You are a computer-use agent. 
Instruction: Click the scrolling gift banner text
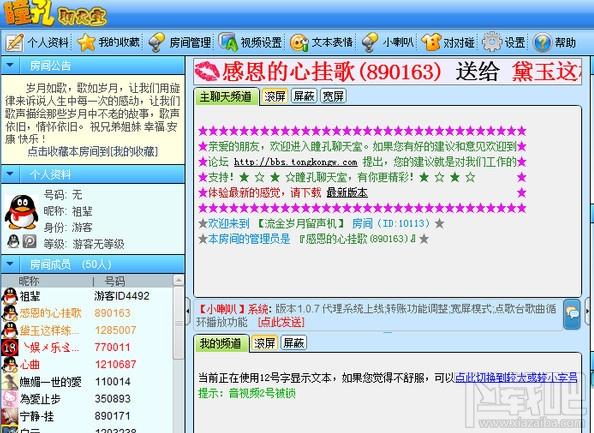388,71
